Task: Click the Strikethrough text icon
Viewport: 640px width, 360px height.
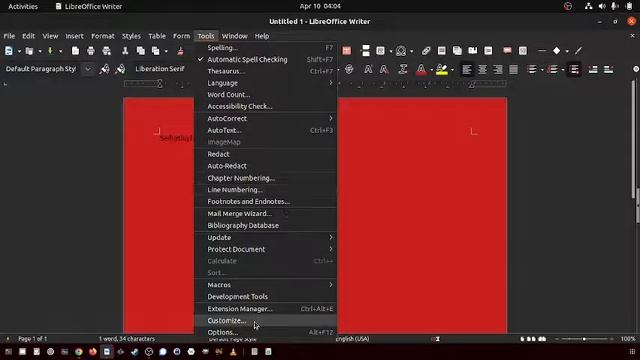Action: click(x=349, y=69)
